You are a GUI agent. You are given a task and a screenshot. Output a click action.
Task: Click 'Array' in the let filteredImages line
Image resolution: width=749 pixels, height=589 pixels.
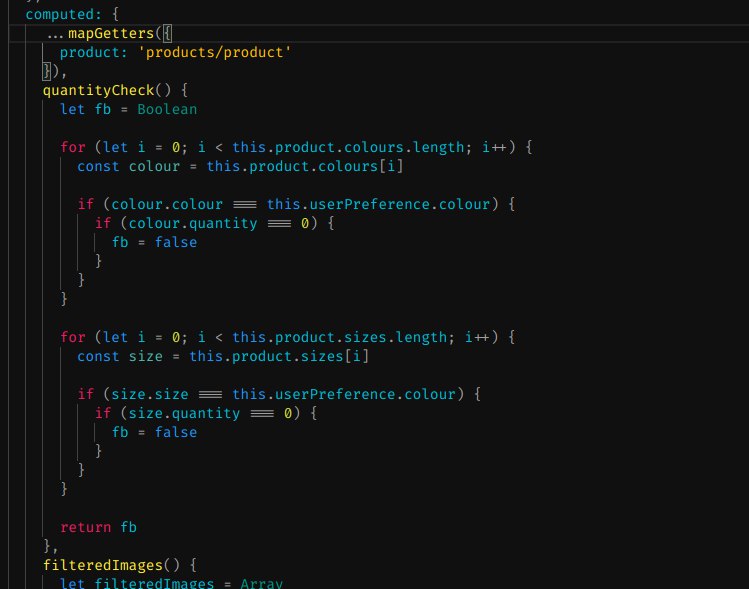[262, 583]
